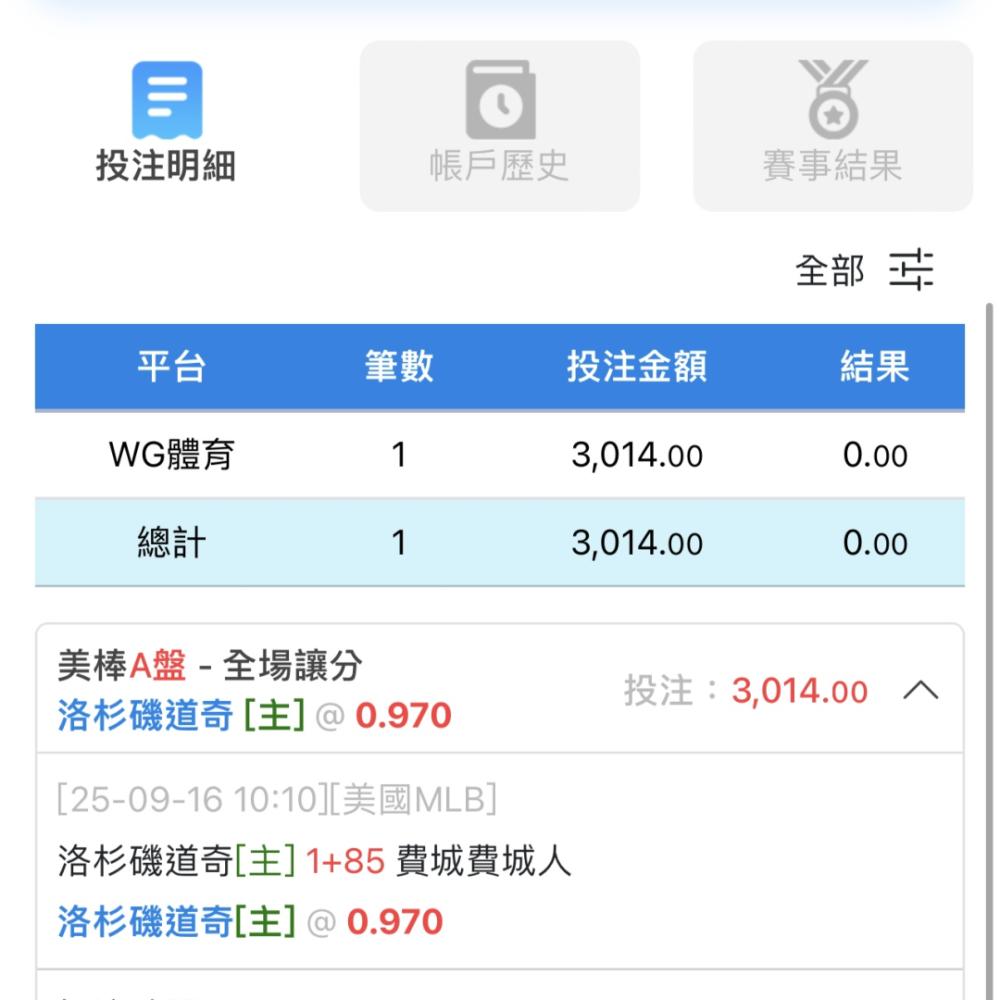Click the 結果 column header
This screenshot has height=1000, width=1000.
point(874,367)
